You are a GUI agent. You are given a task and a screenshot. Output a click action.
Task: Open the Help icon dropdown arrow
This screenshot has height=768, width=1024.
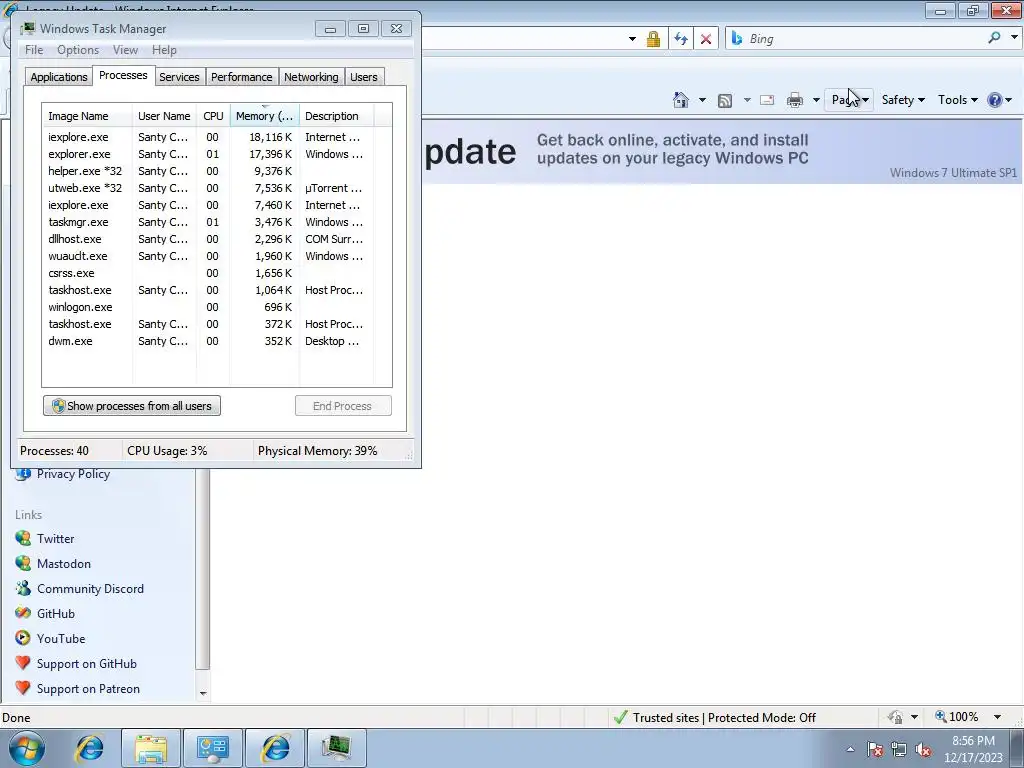1009,100
